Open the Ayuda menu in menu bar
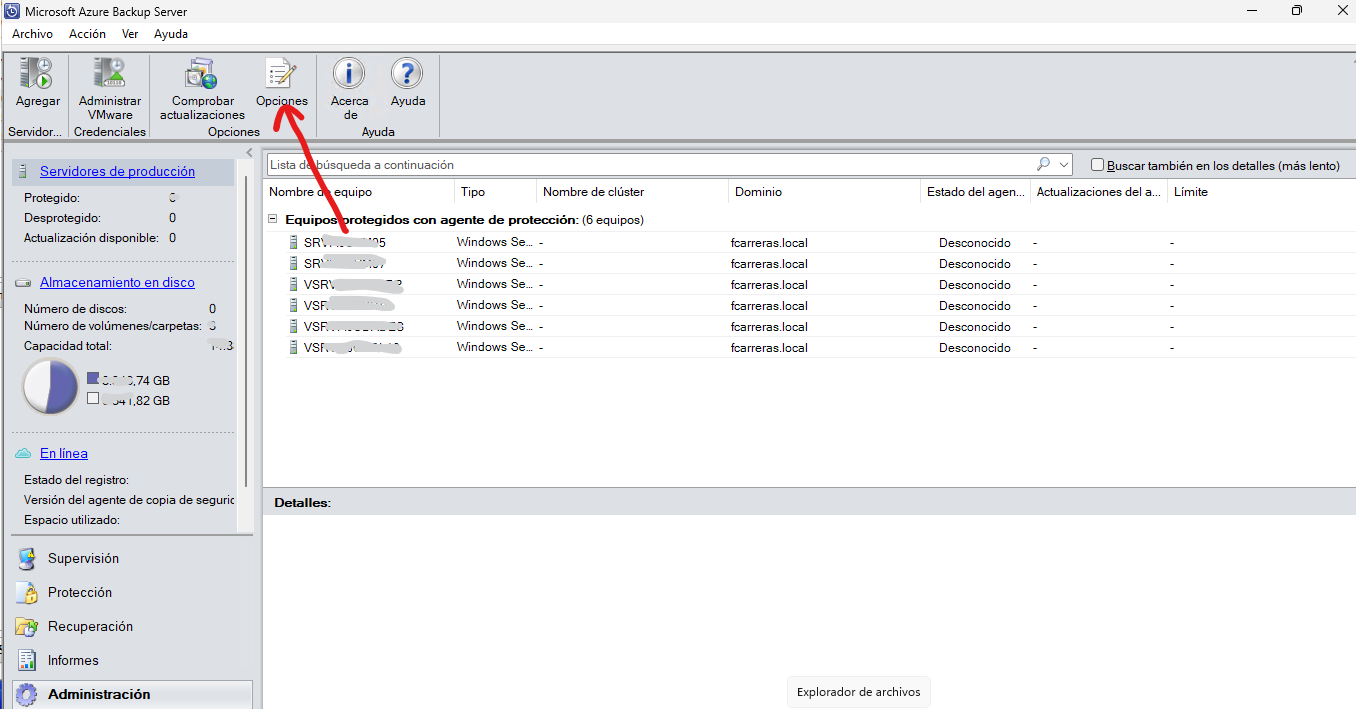 coord(171,34)
